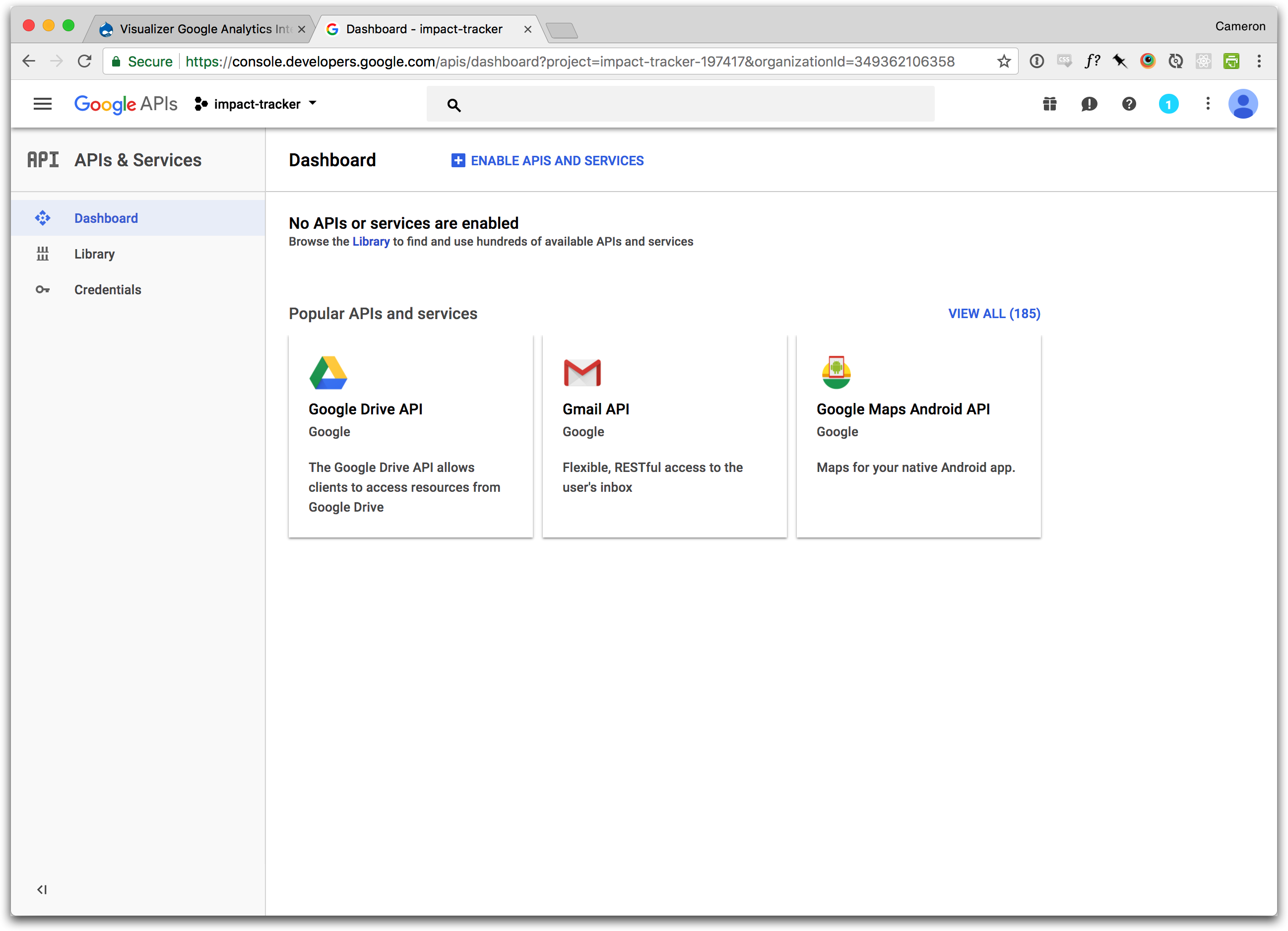Viewport: 1288px width, 931px height.
Task: Click the View All (185) link
Action: [x=994, y=314]
